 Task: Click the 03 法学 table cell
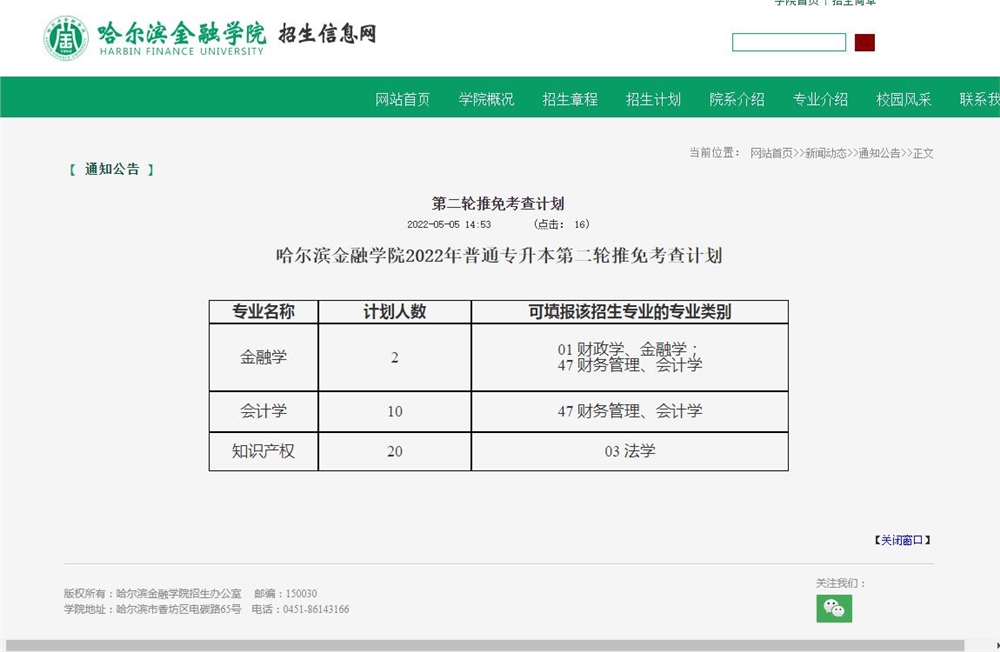pos(629,452)
